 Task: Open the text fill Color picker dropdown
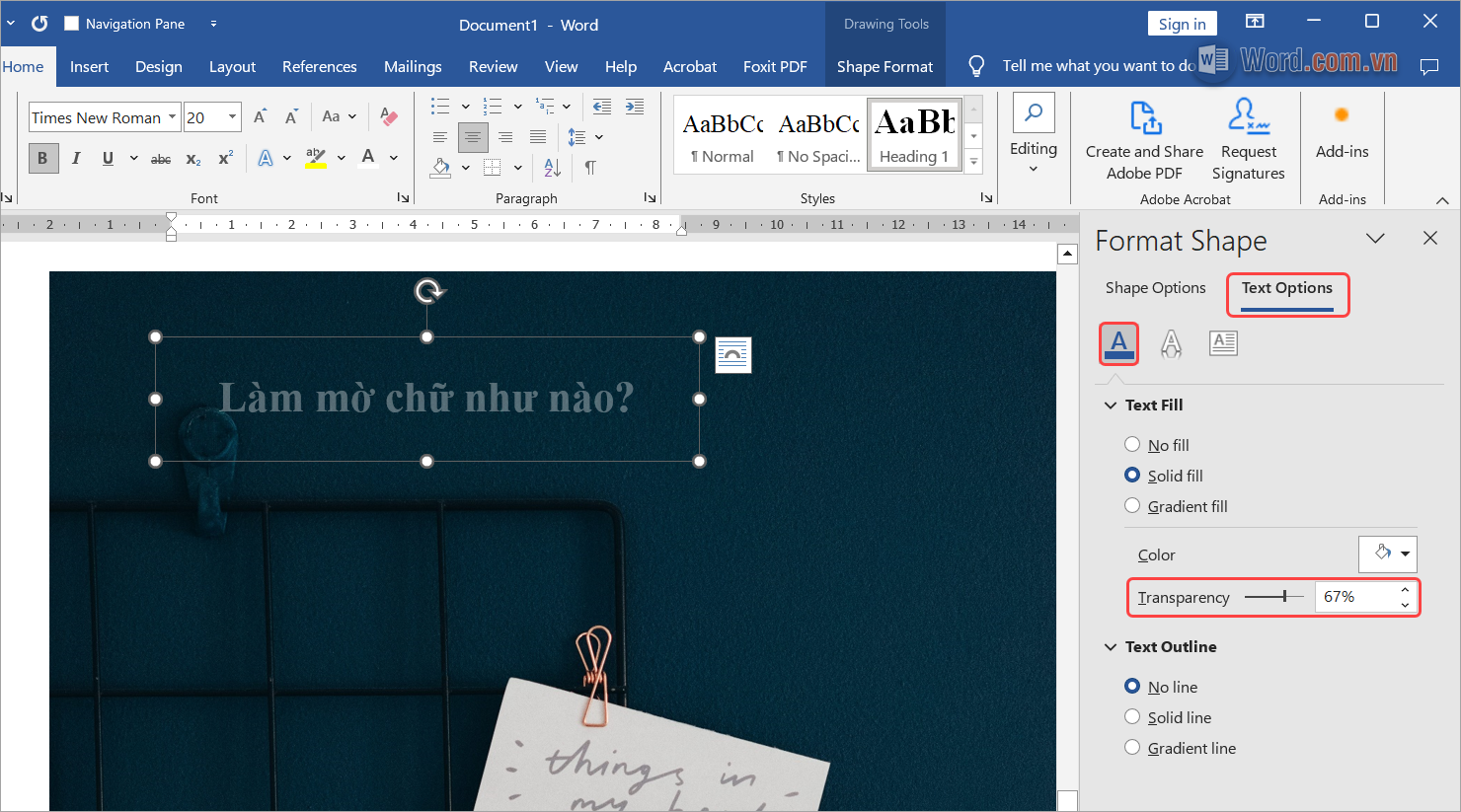[x=1388, y=554]
